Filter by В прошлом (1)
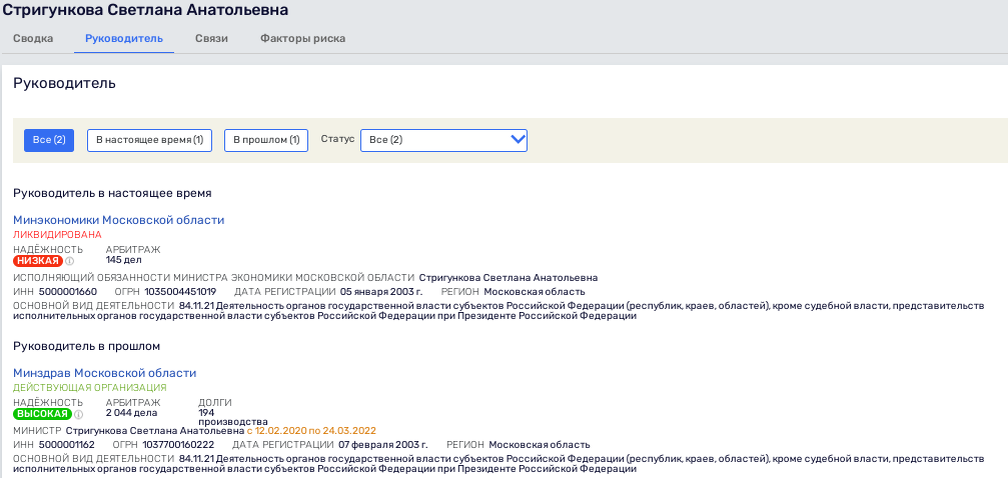The height and width of the screenshot is (478, 1008). [266, 140]
